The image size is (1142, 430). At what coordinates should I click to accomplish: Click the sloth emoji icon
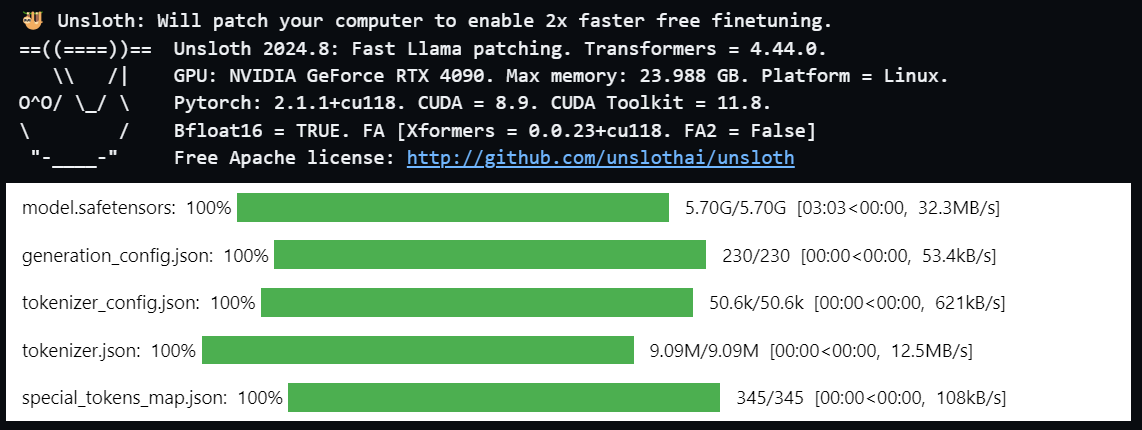(x=31, y=20)
